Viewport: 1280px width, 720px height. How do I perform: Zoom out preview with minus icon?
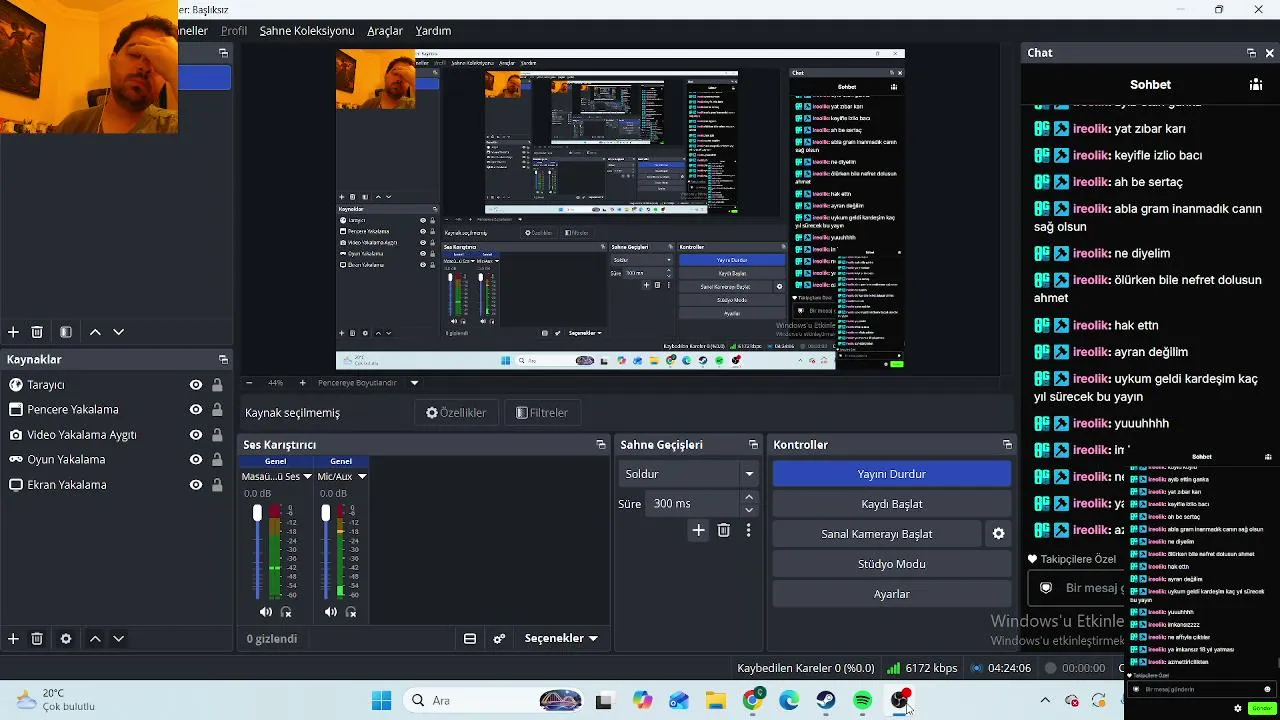click(x=249, y=383)
